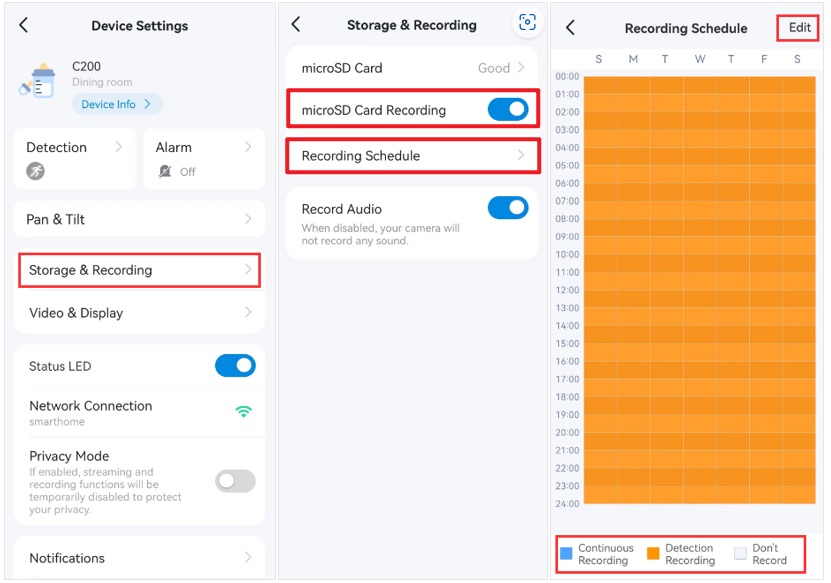Tap the scan icon in Storage header
Image resolution: width=831 pixels, height=583 pixels.
click(x=527, y=24)
